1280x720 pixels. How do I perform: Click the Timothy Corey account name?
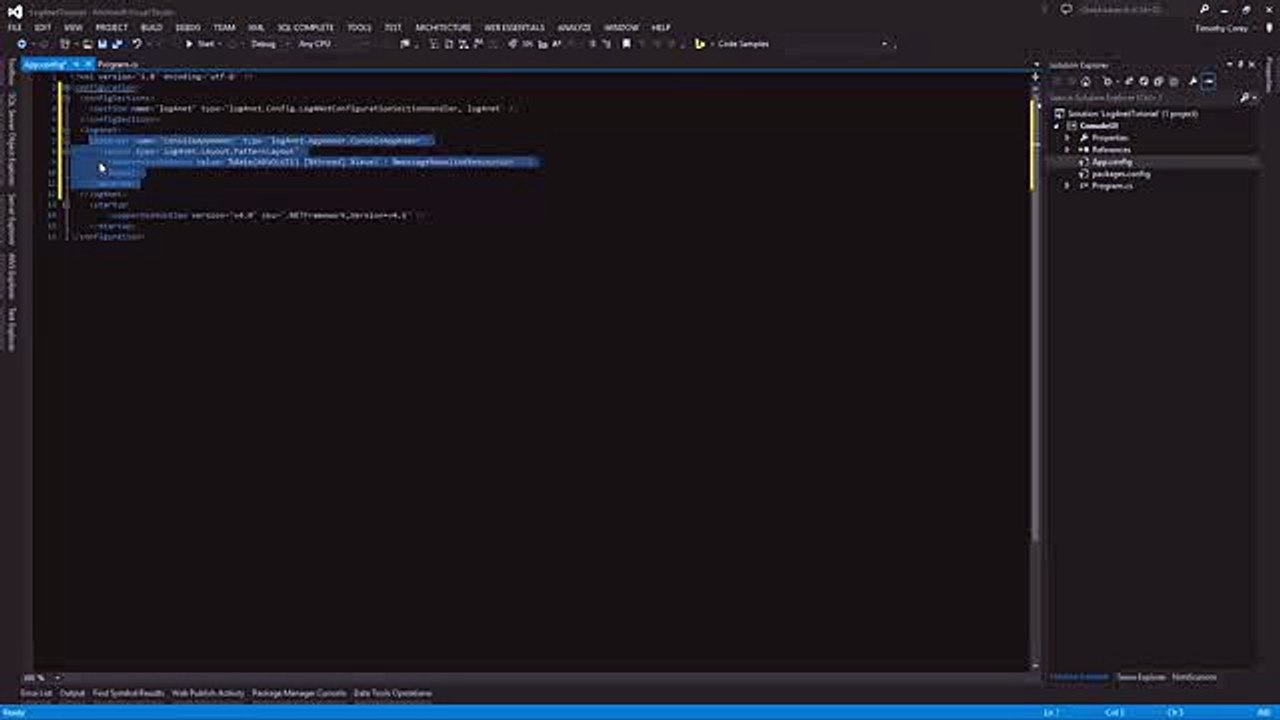(1221, 28)
